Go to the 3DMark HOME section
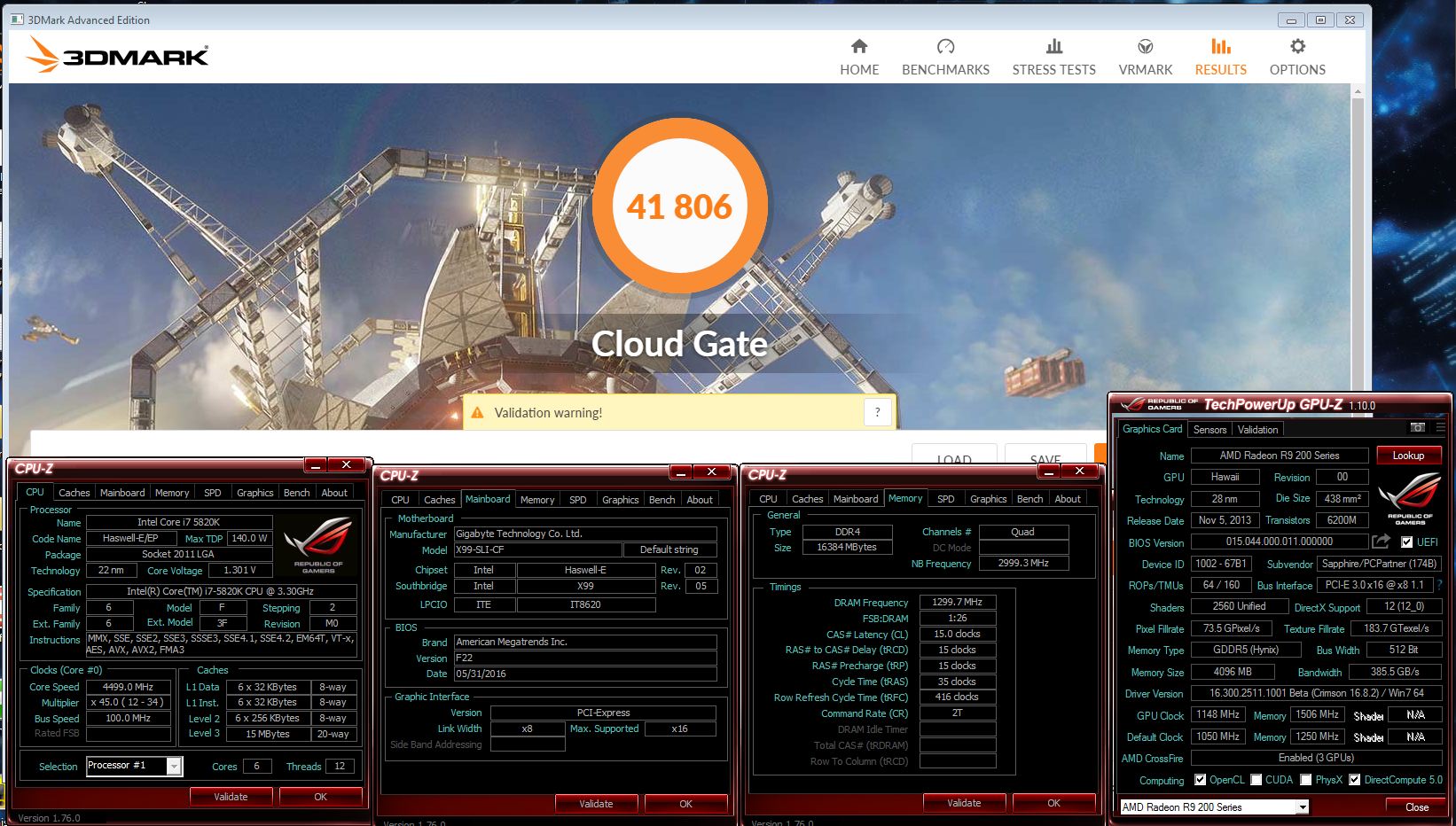 point(859,58)
